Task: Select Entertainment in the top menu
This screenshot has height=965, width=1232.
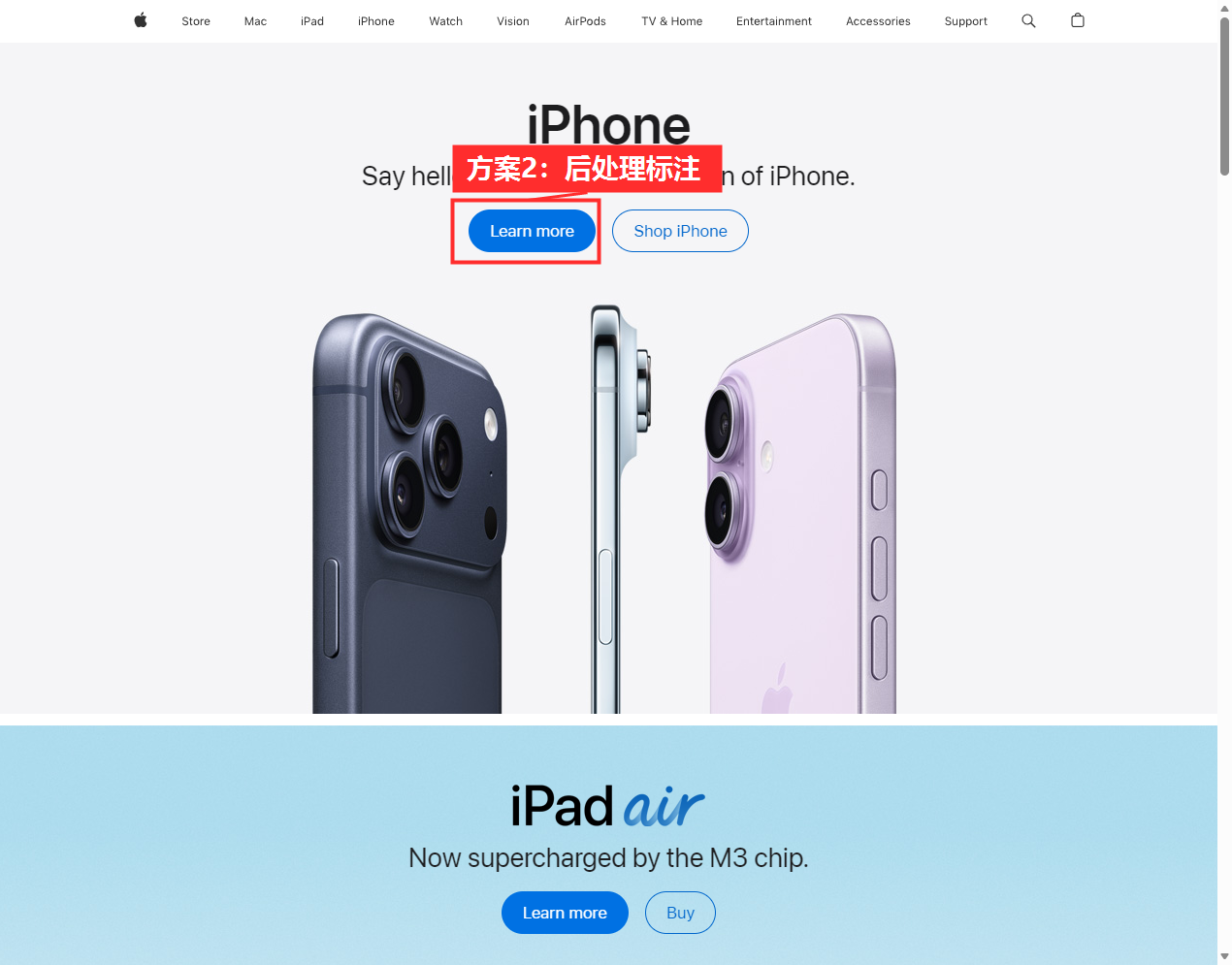Action: 774,21
